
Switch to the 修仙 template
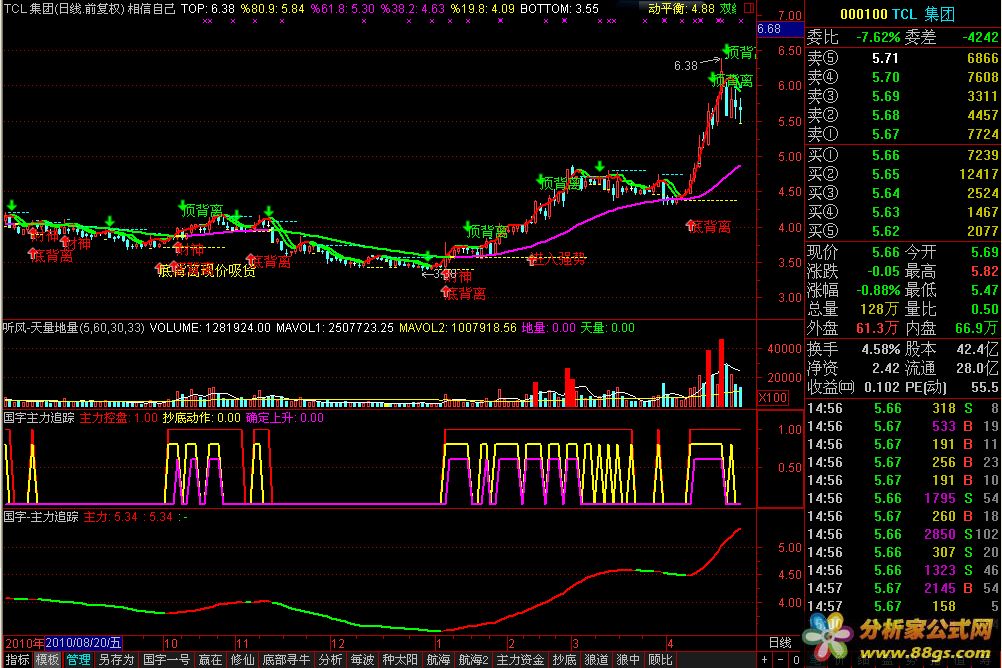click(x=242, y=660)
